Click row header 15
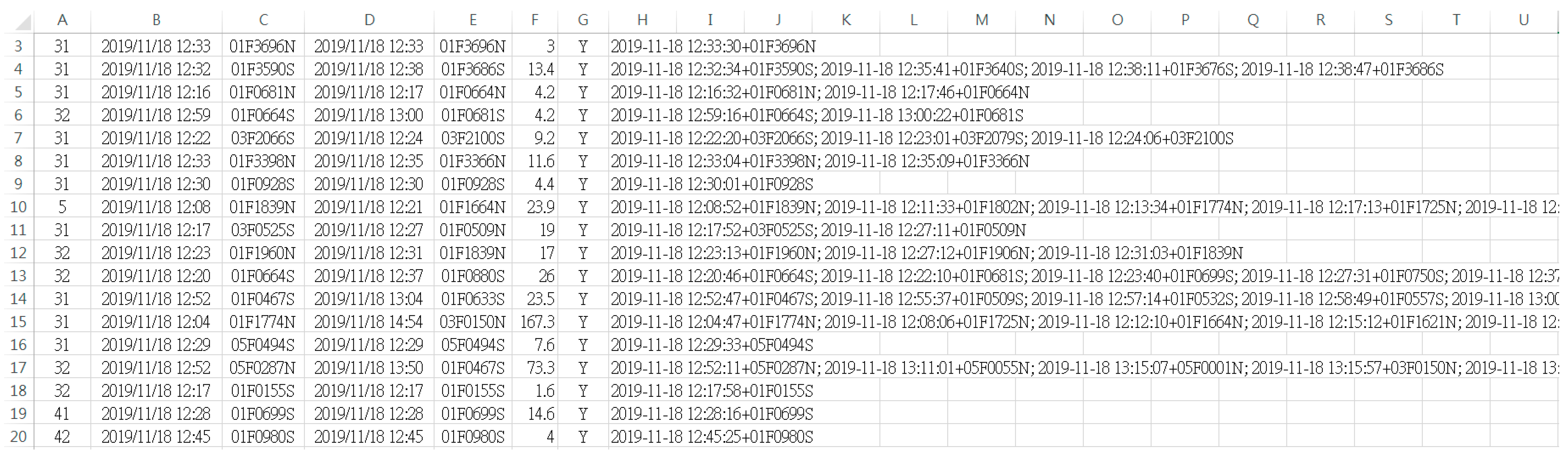This screenshot has width=1568, height=458. coord(18,322)
